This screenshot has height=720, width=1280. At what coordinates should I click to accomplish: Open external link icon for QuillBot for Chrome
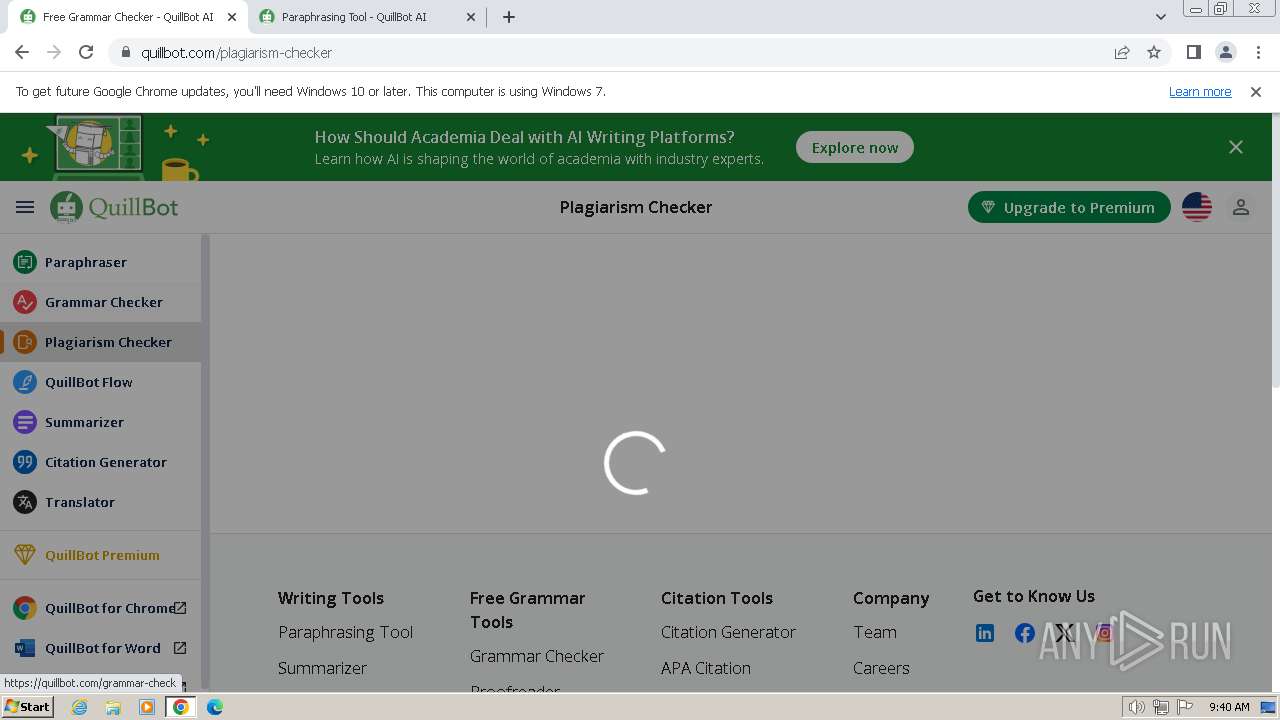180,608
